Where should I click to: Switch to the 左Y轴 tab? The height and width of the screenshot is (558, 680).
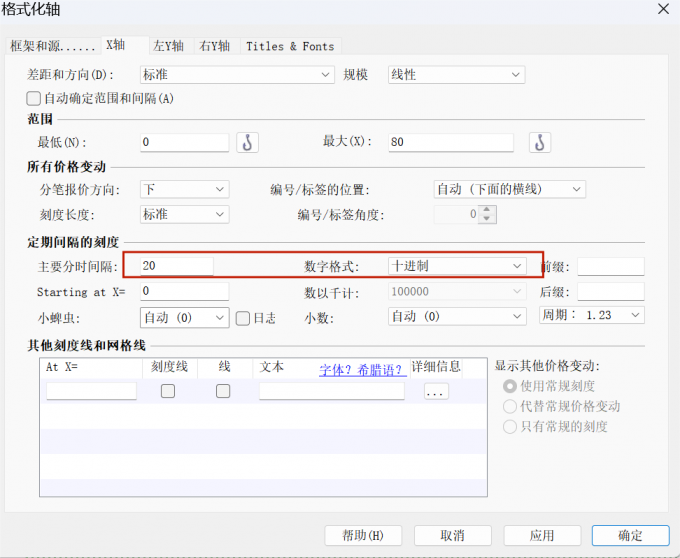(x=168, y=46)
